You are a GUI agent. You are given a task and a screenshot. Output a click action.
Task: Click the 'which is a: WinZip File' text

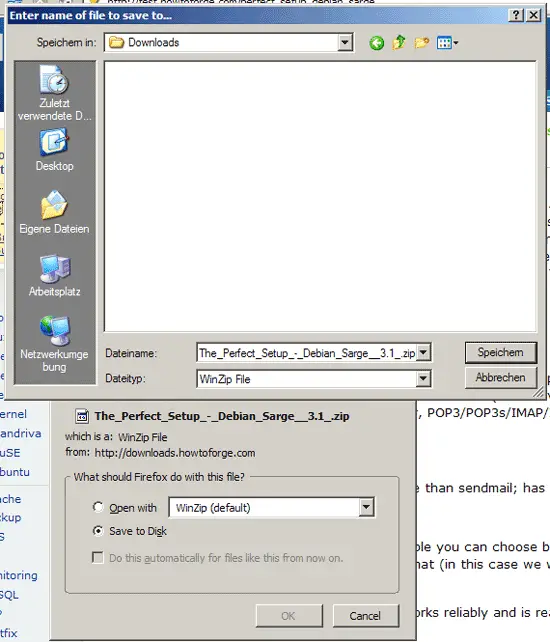point(116,437)
